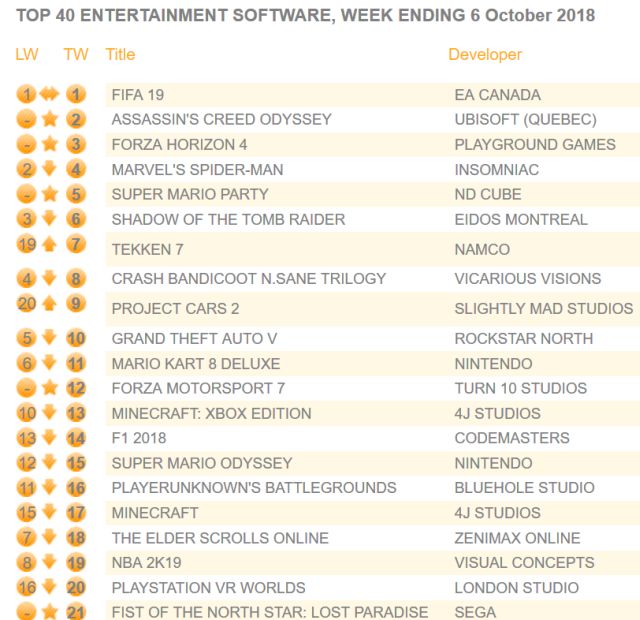
Task: Click the TW column header
Action: click(x=76, y=54)
